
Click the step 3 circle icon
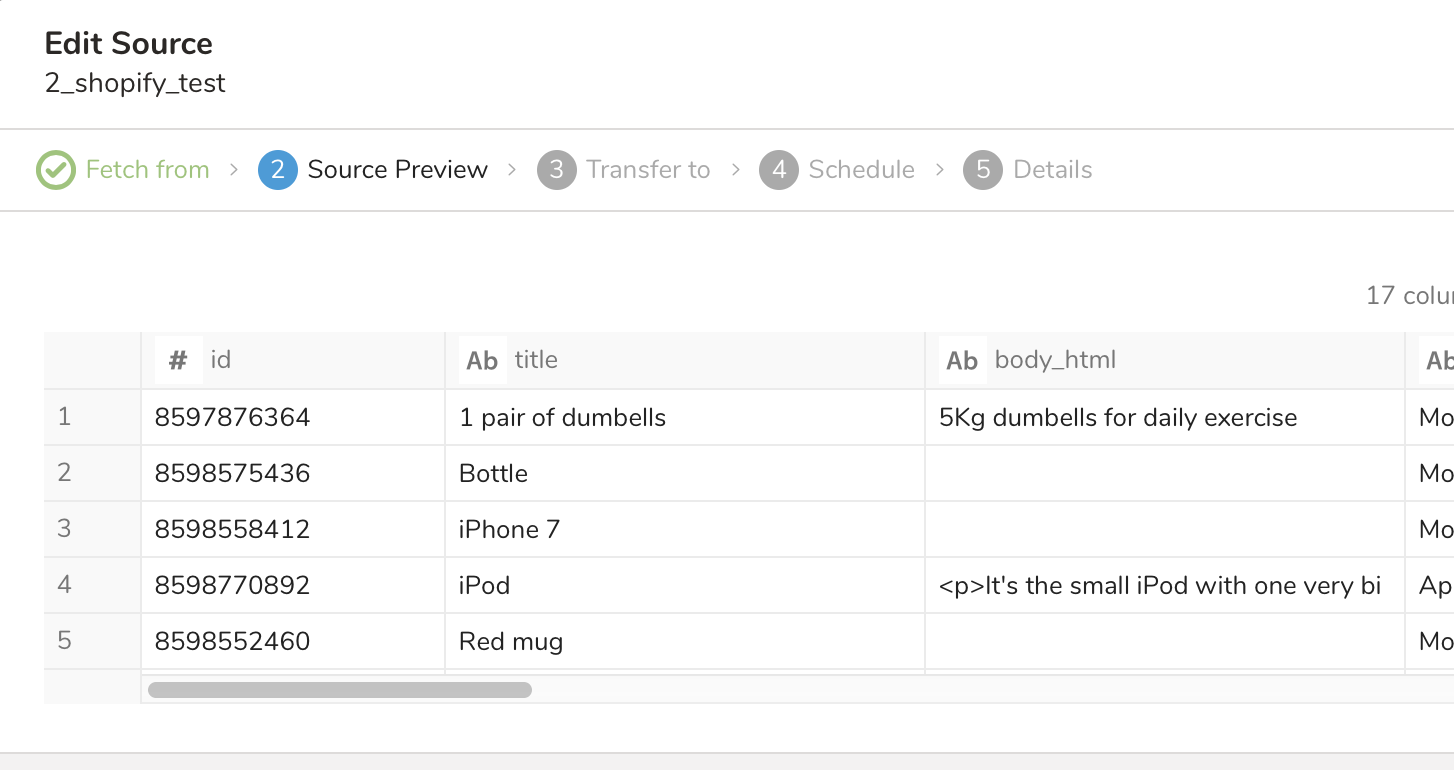(556, 170)
